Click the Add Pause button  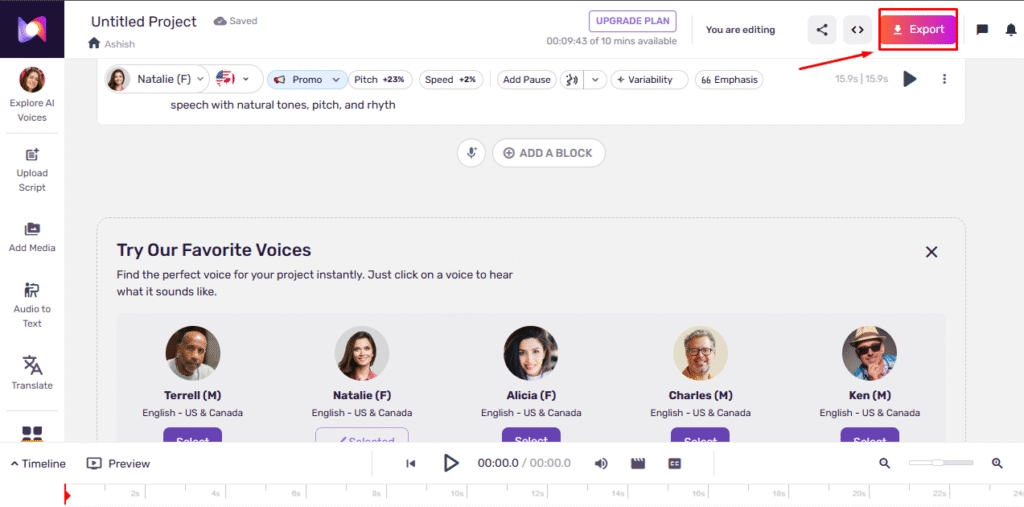point(526,80)
